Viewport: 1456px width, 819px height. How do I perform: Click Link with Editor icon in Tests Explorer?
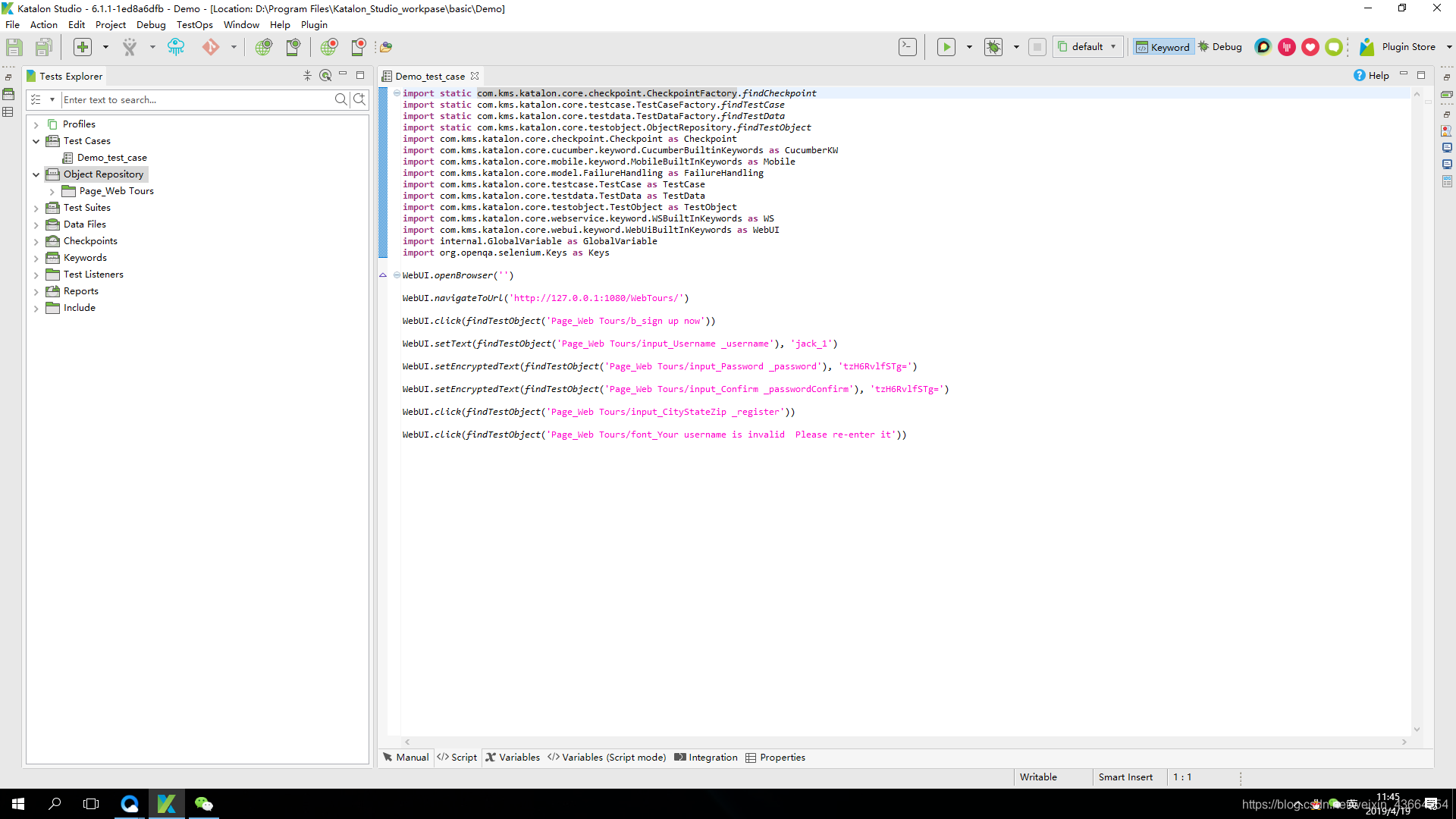pyautogui.click(x=325, y=76)
